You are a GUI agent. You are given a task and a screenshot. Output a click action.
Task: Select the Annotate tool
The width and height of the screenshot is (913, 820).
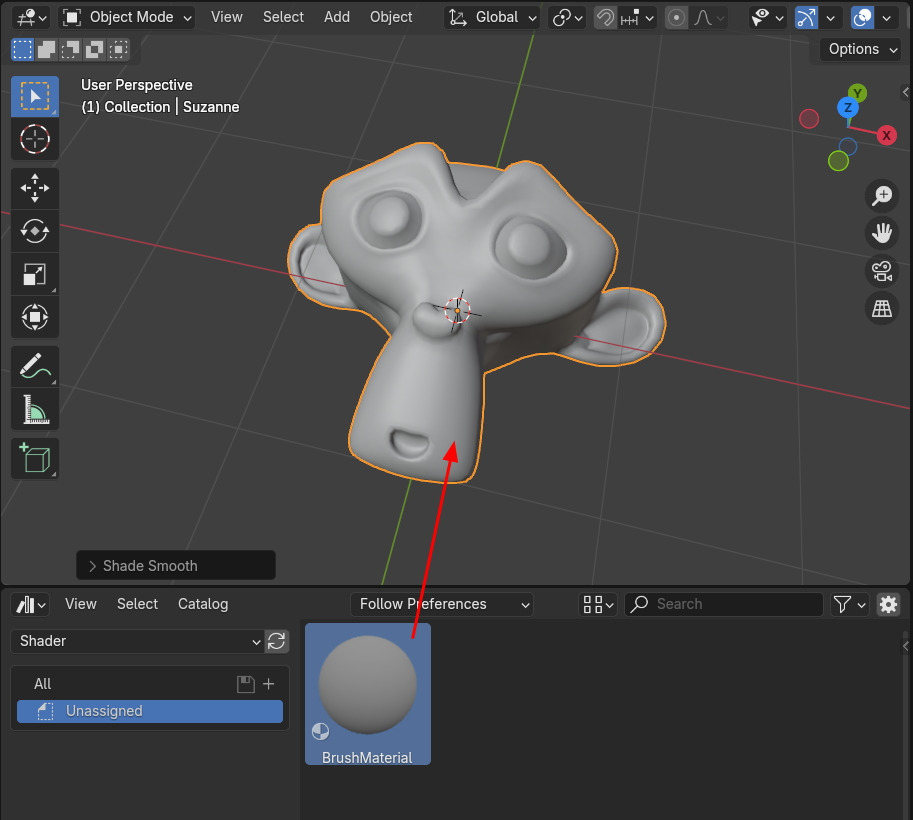35,366
